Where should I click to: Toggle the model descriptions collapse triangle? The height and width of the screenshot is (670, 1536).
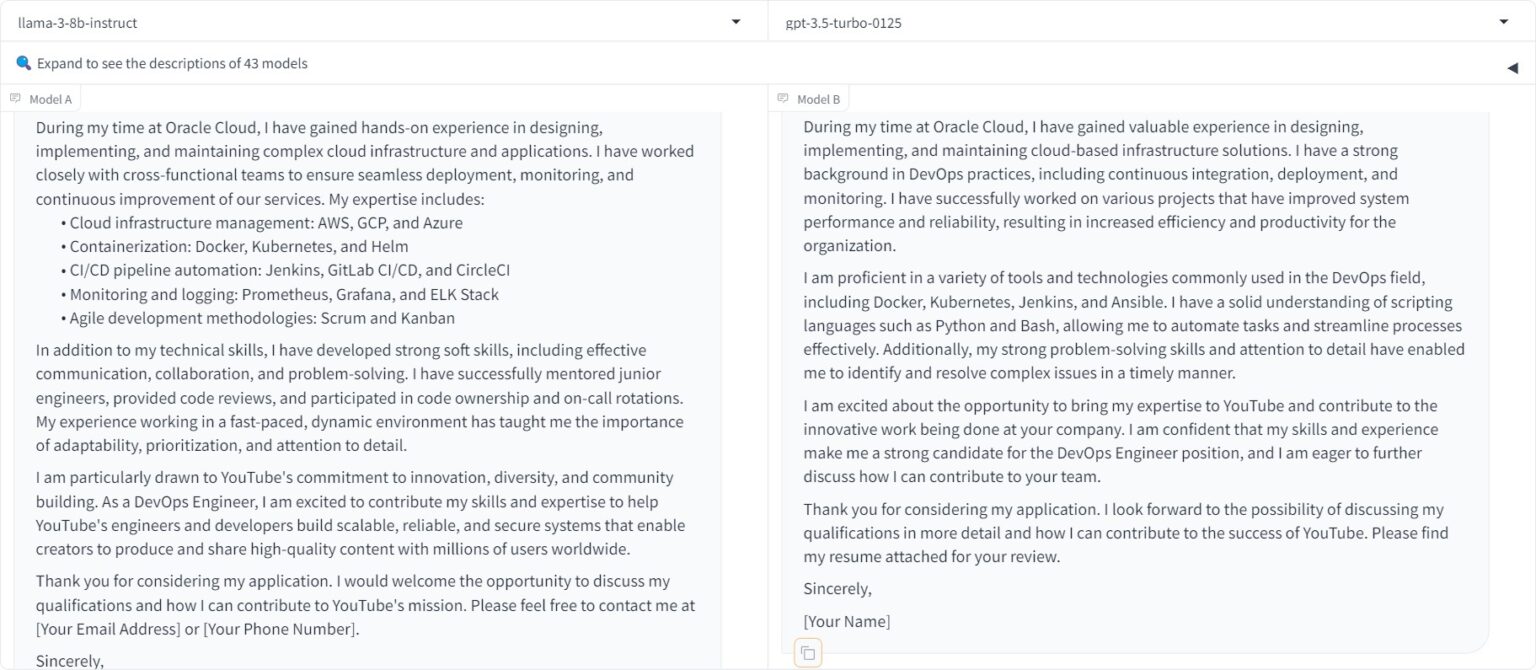(x=1512, y=67)
